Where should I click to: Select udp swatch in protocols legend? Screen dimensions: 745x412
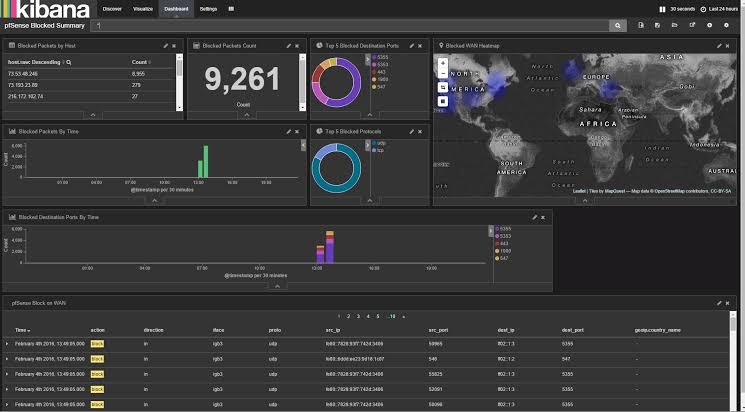374,143
